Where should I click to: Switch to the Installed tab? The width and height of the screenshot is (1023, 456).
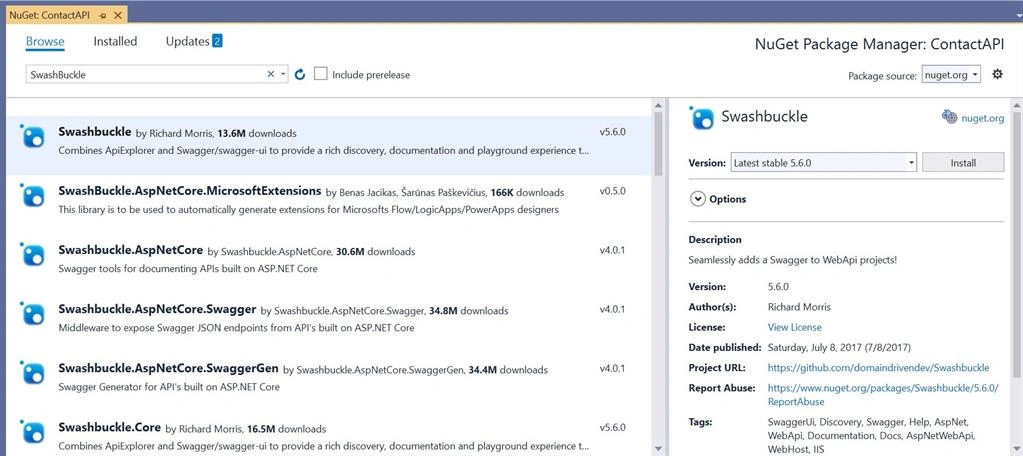[115, 41]
